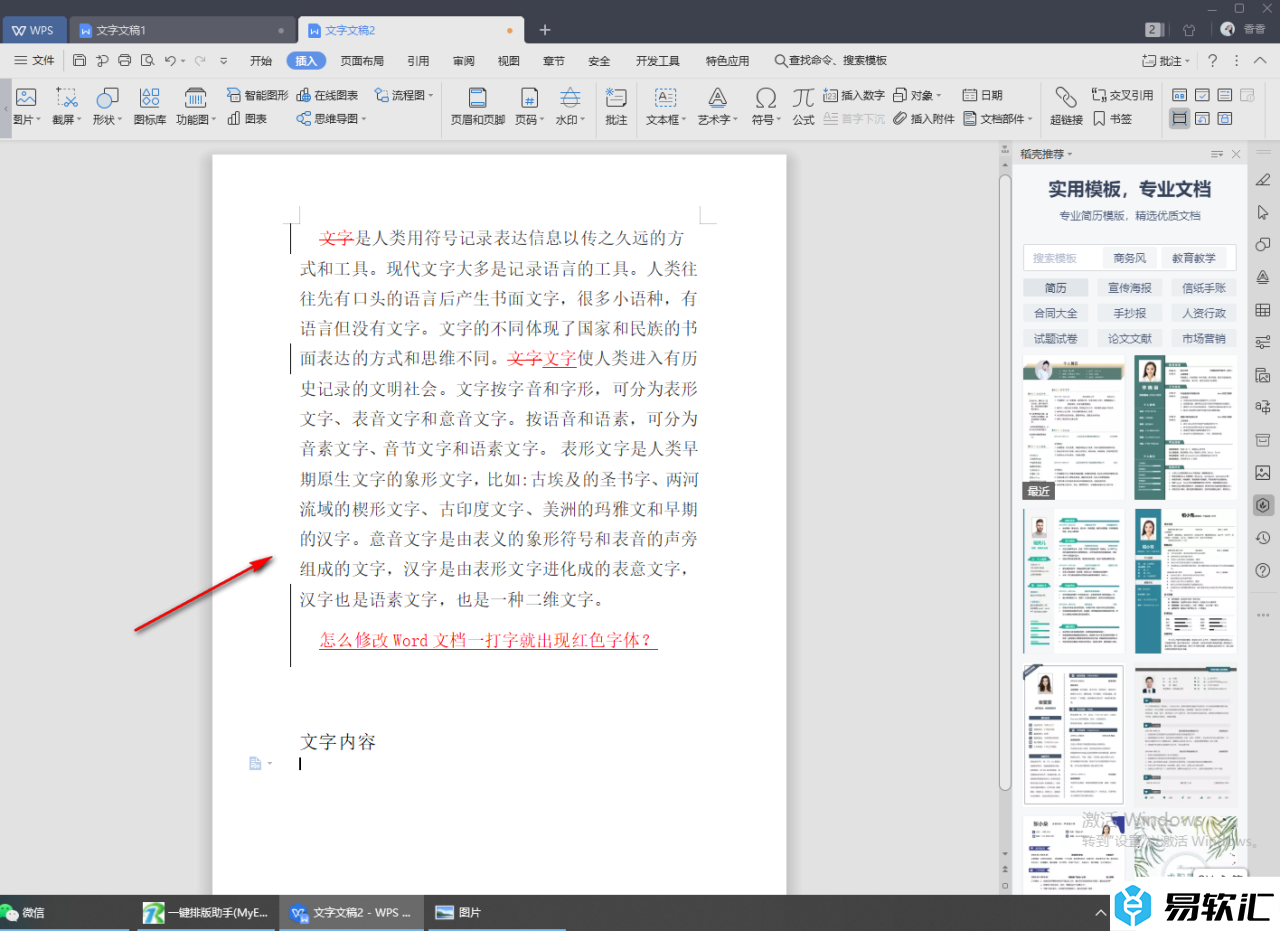Click the 功能图 barcode function icon

coord(195,98)
